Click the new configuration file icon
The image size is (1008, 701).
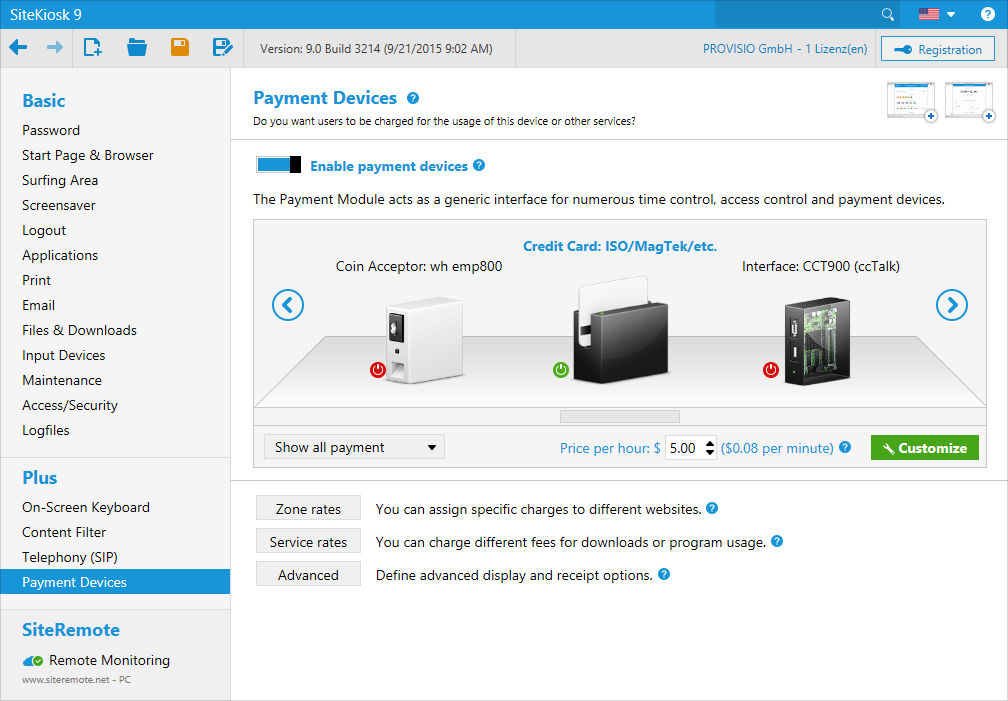pyautogui.click(x=93, y=47)
